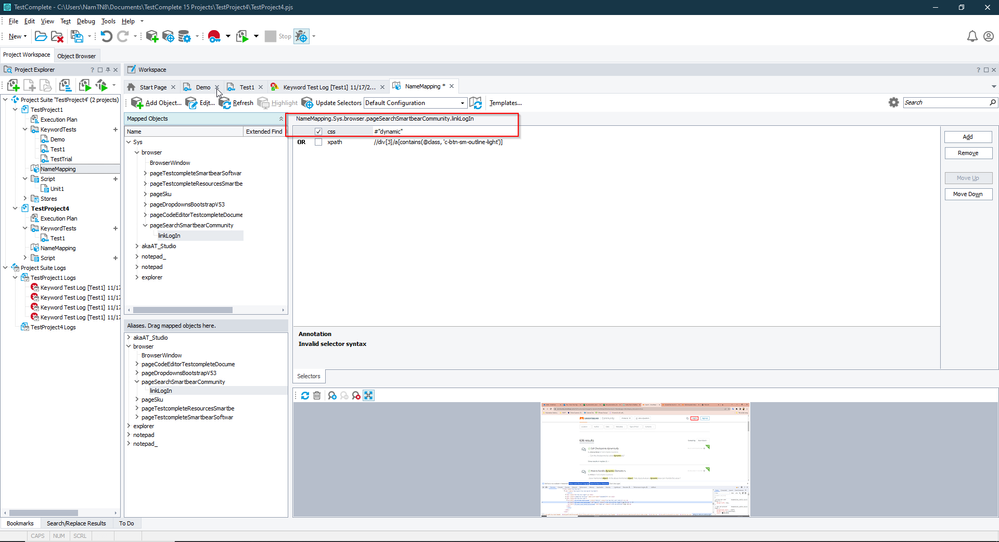Click the fit-to-window icon above screenshot
The width and height of the screenshot is (999, 542).
(369, 396)
